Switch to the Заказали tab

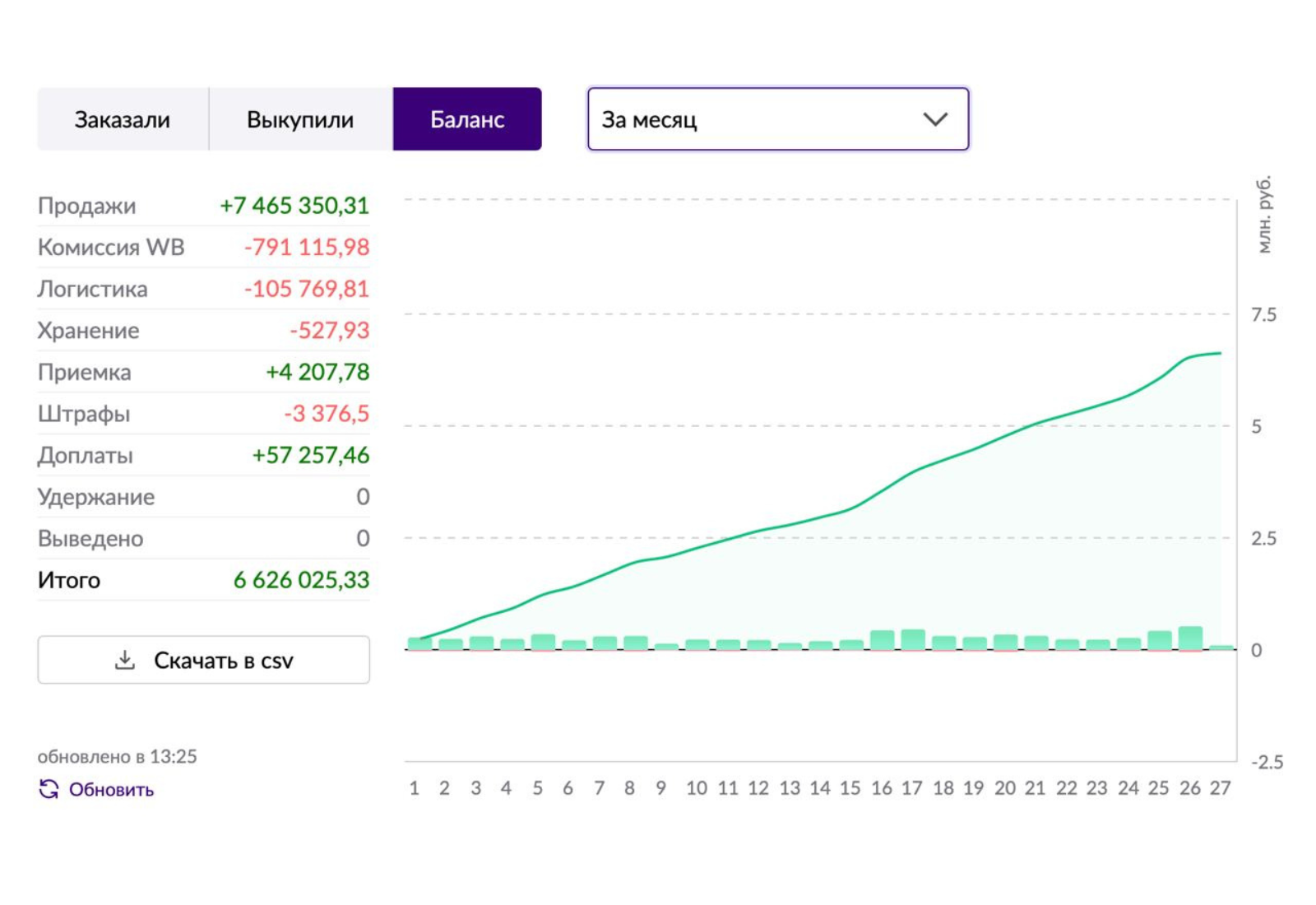(x=123, y=119)
